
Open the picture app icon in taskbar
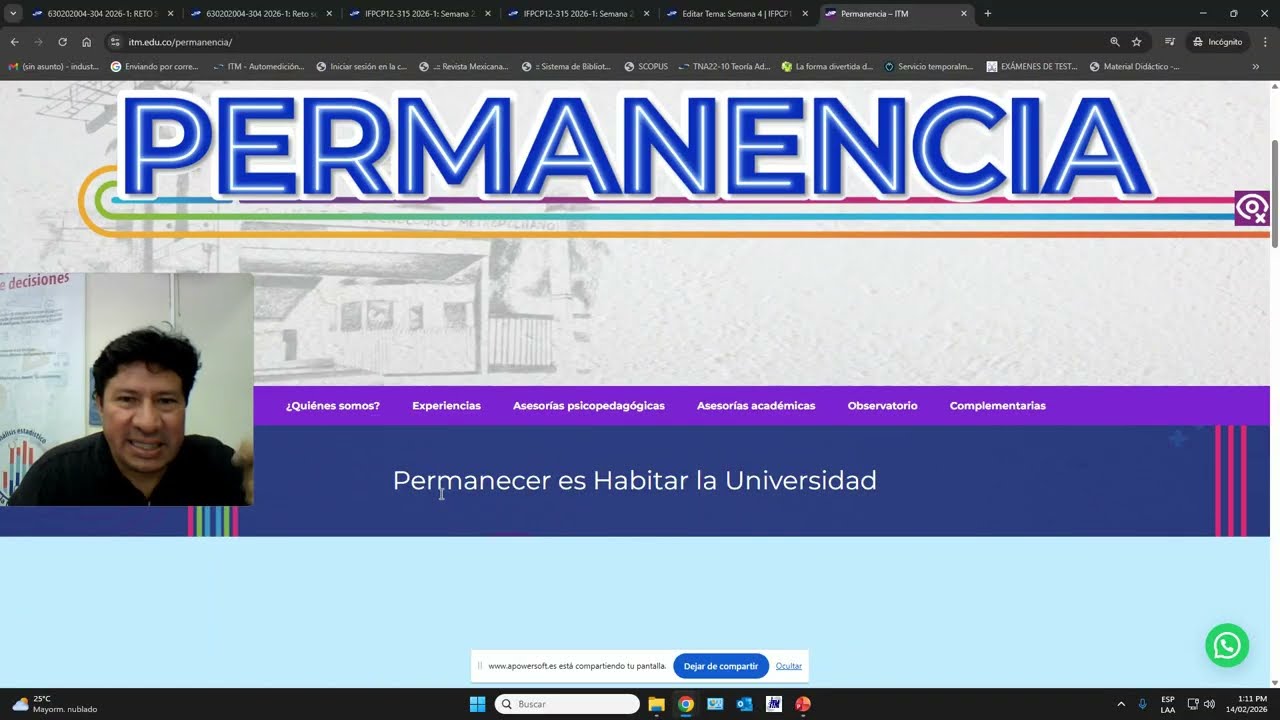click(x=715, y=704)
